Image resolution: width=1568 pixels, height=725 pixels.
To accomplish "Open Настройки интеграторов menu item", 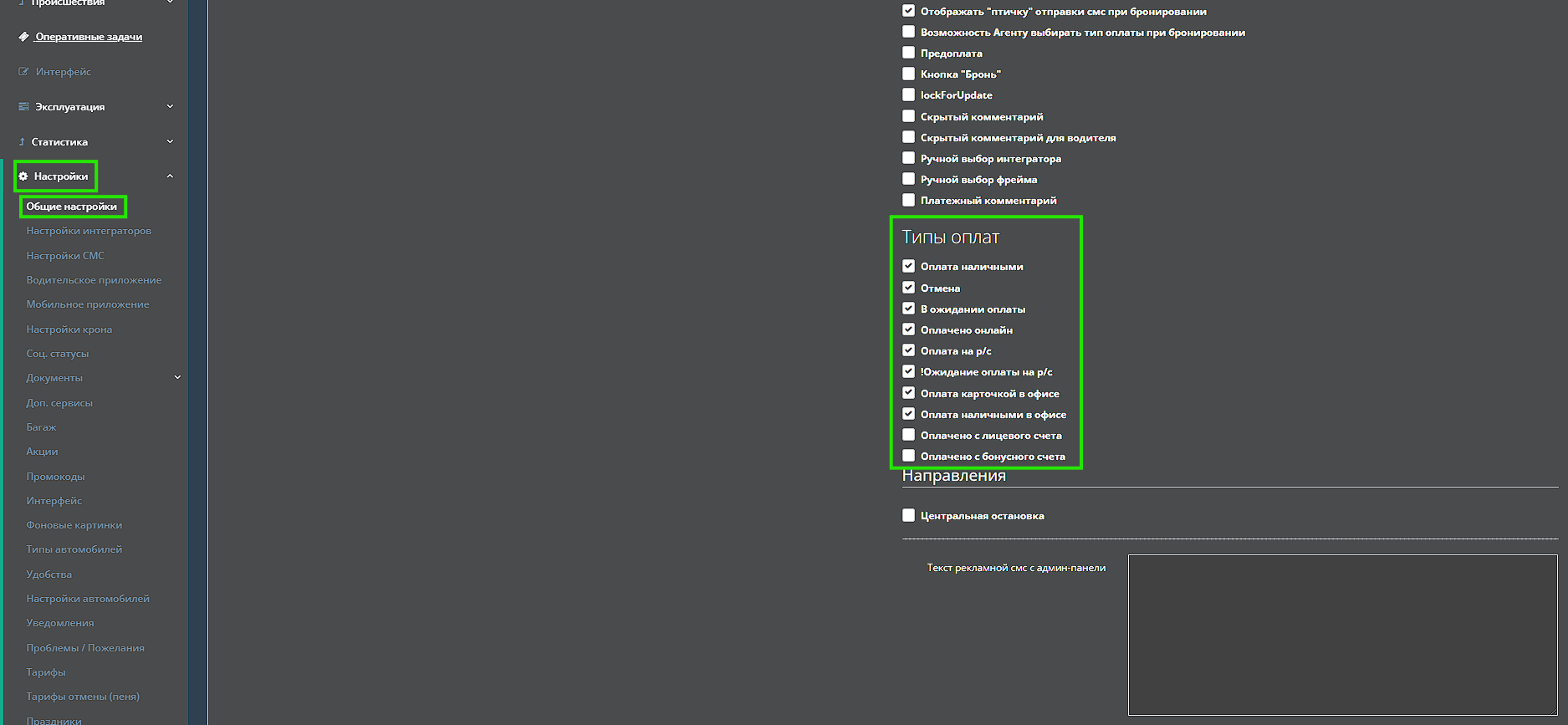I will click(x=89, y=231).
